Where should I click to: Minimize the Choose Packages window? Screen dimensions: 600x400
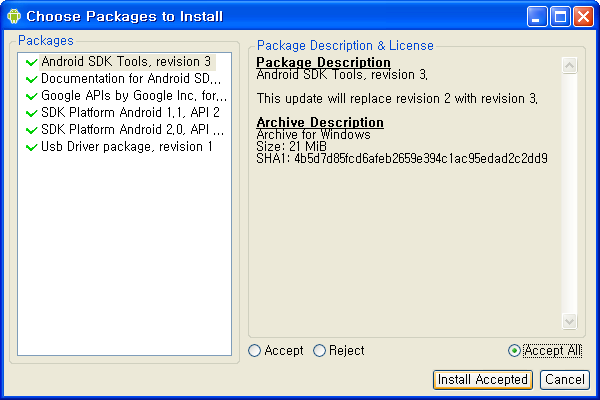[536, 17]
